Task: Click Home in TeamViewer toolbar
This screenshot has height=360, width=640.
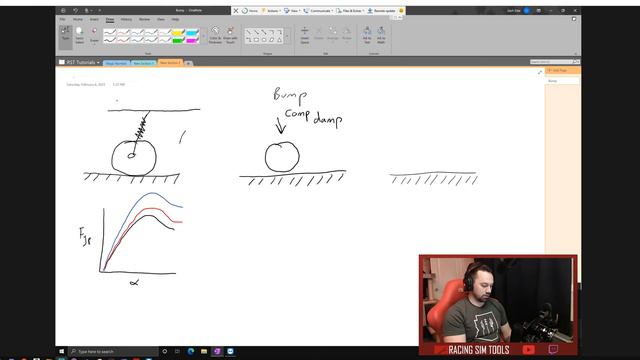Action: tap(250, 11)
